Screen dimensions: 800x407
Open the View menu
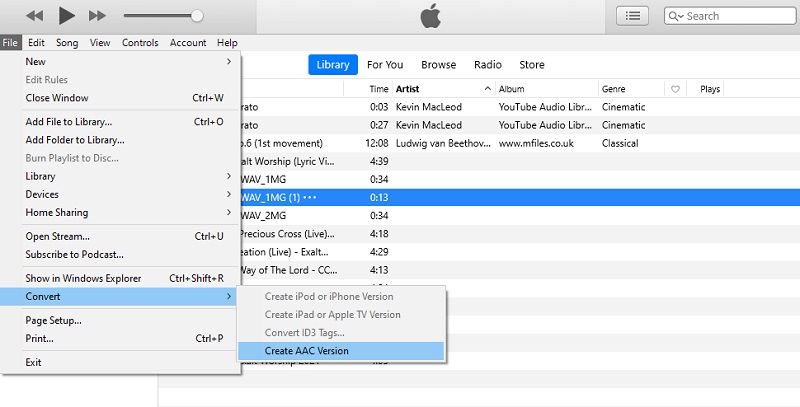pyautogui.click(x=100, y=43)
